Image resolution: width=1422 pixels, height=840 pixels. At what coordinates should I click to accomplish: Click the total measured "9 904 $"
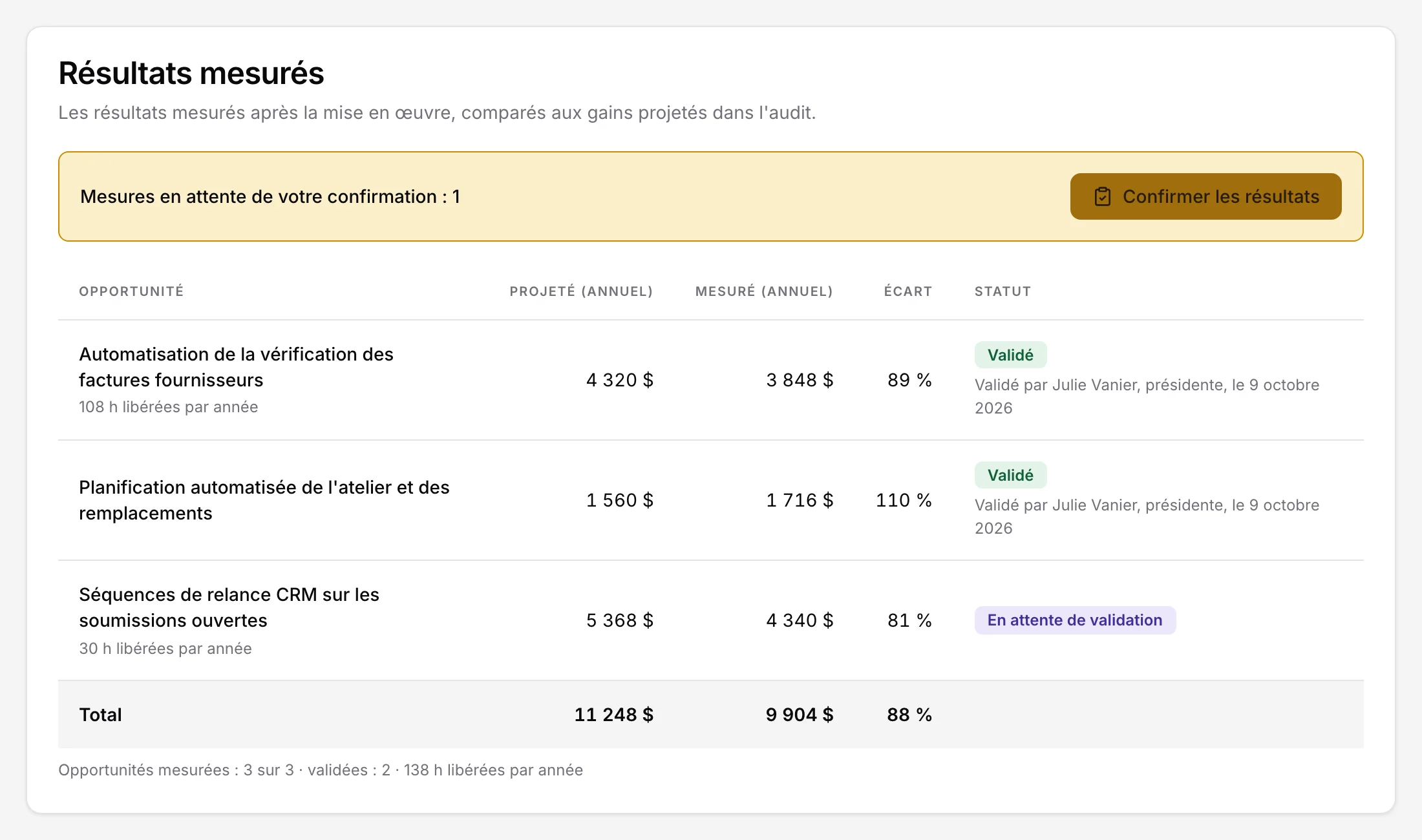click(x=800, y=715)
